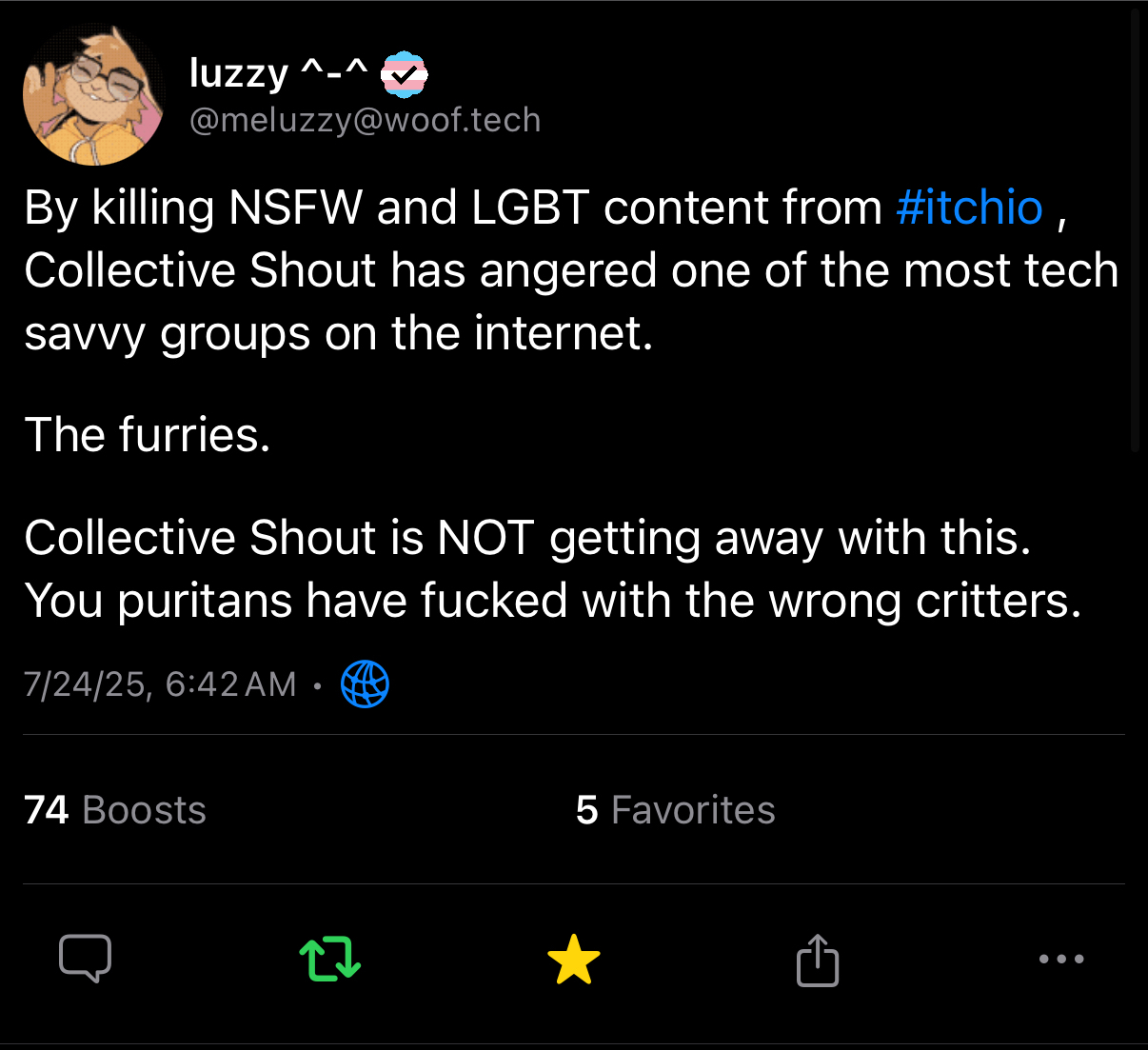Click the blue globe public visibility icon
Viewport: 1148px width, 1050px height.
[366, 684]
